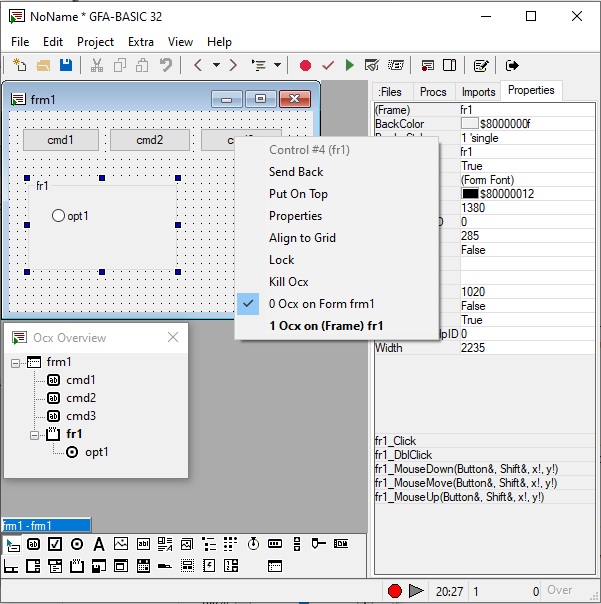Screen dimensions: 601x604
Task: Click the cmd1 button on form
Action: pyautogui.click(x=60, y=140)
